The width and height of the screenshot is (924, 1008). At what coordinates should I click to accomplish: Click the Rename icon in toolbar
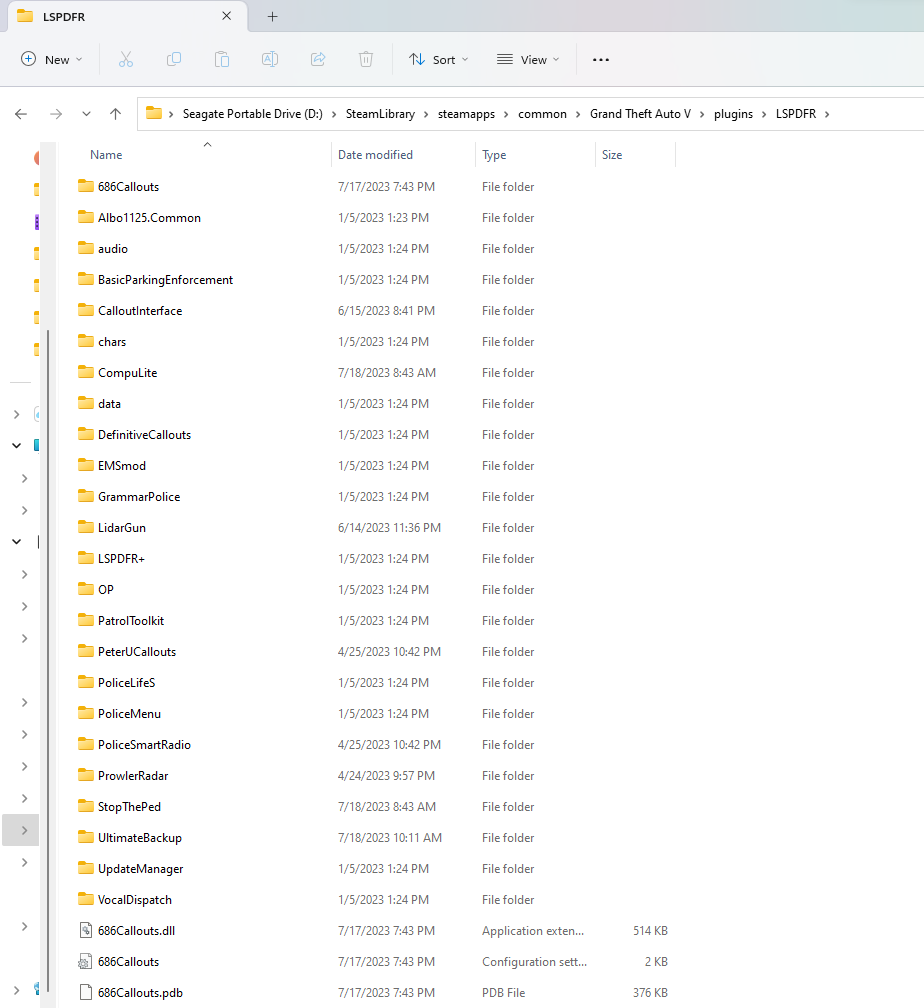(270, 60)
